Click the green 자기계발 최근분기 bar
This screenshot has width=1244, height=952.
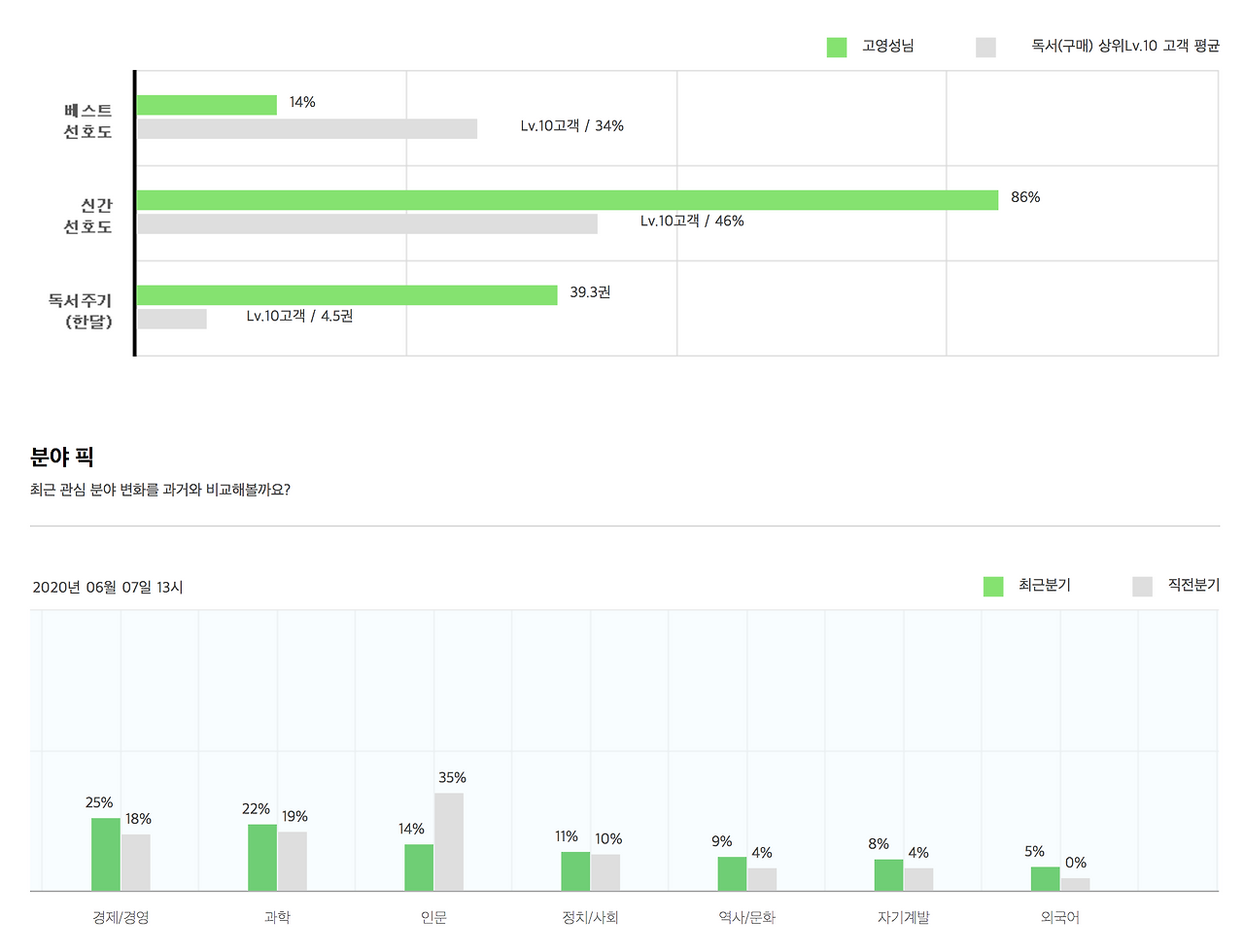(x=888, y=875)
